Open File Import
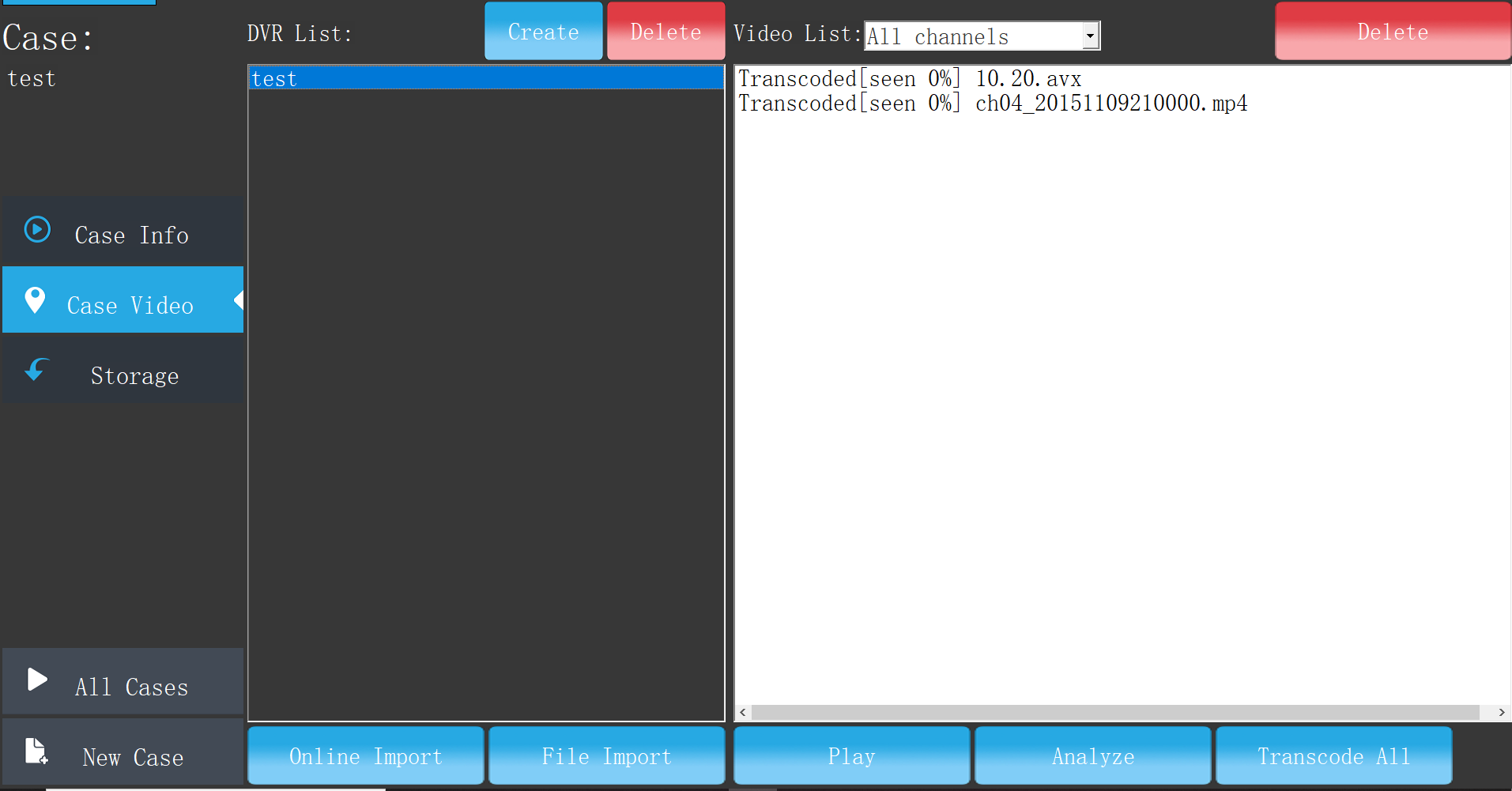Screen dimensions: 1512x791 pyautogui.click(x=606, y=756)
